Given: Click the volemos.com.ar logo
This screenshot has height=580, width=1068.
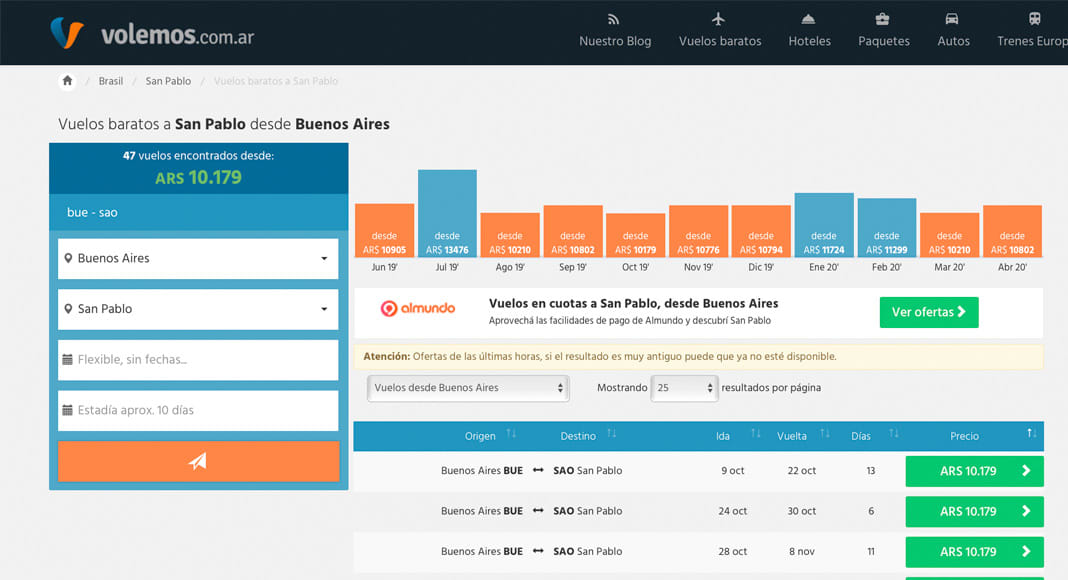Looking at the screenshot, I should point(152,33).
